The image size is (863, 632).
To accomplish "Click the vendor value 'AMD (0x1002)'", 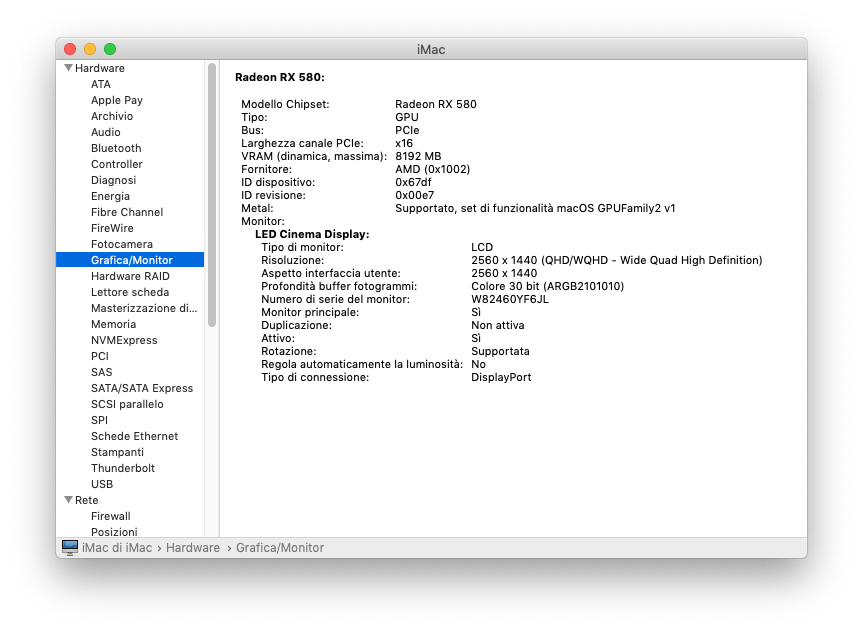I will pyautogui.click(x=433, y=169).
